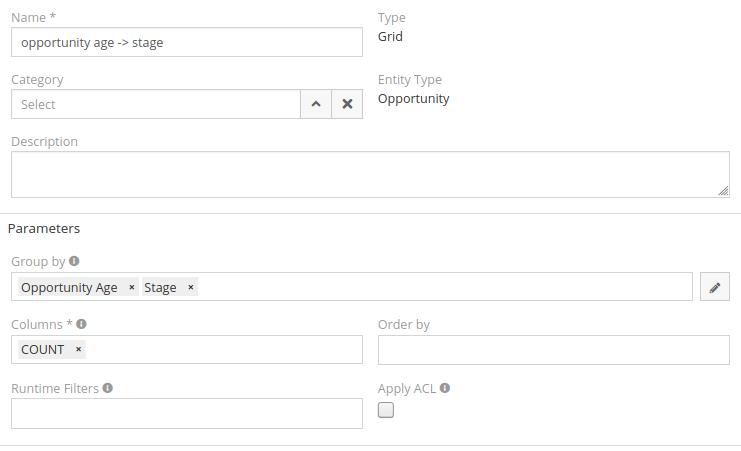Image resolution: width=741 pixels, height=451 pixels.
Task: Open the Order by field
Action: coord(554,350)
